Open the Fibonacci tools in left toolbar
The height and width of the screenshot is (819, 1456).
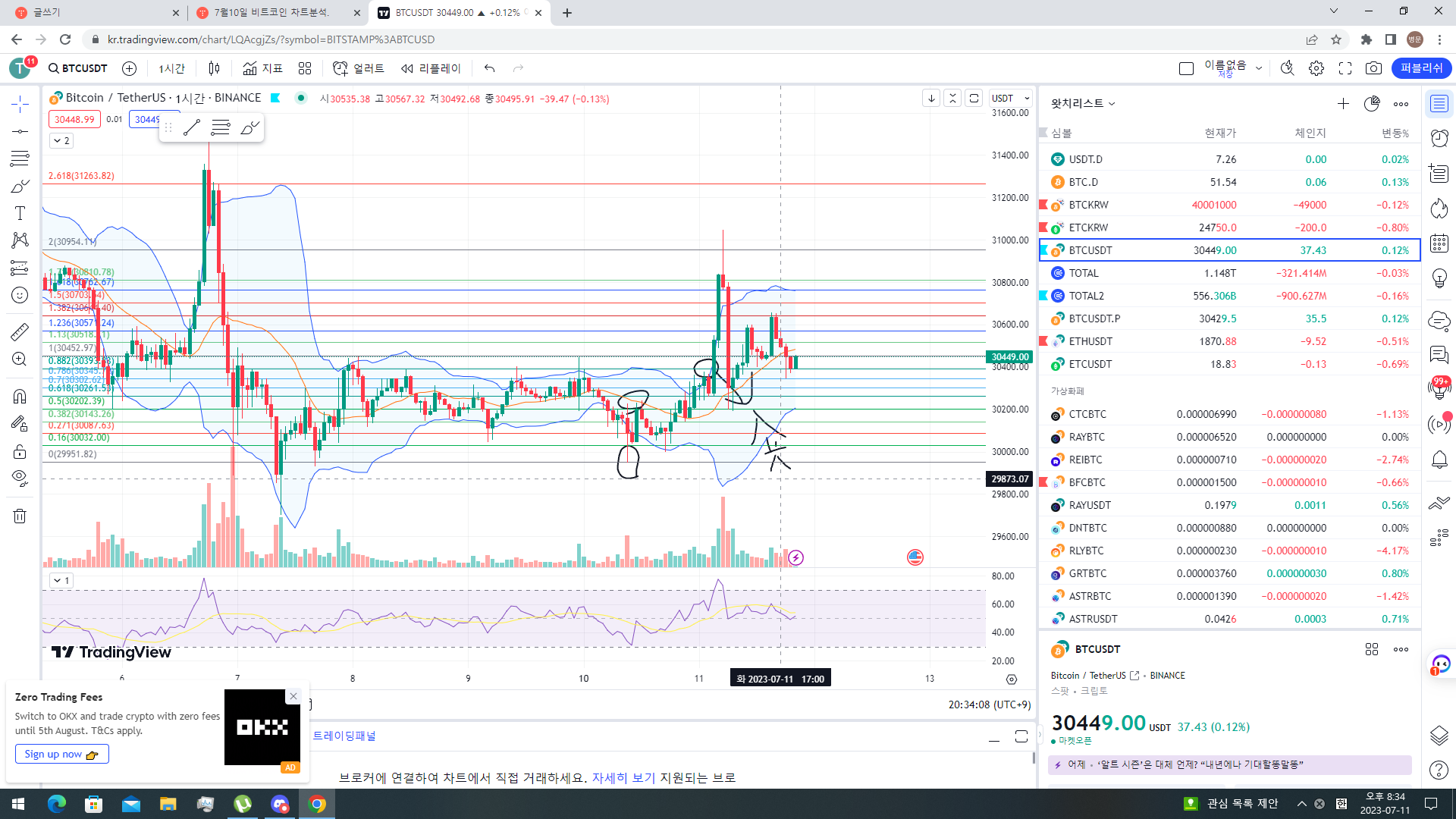[20, 158]
